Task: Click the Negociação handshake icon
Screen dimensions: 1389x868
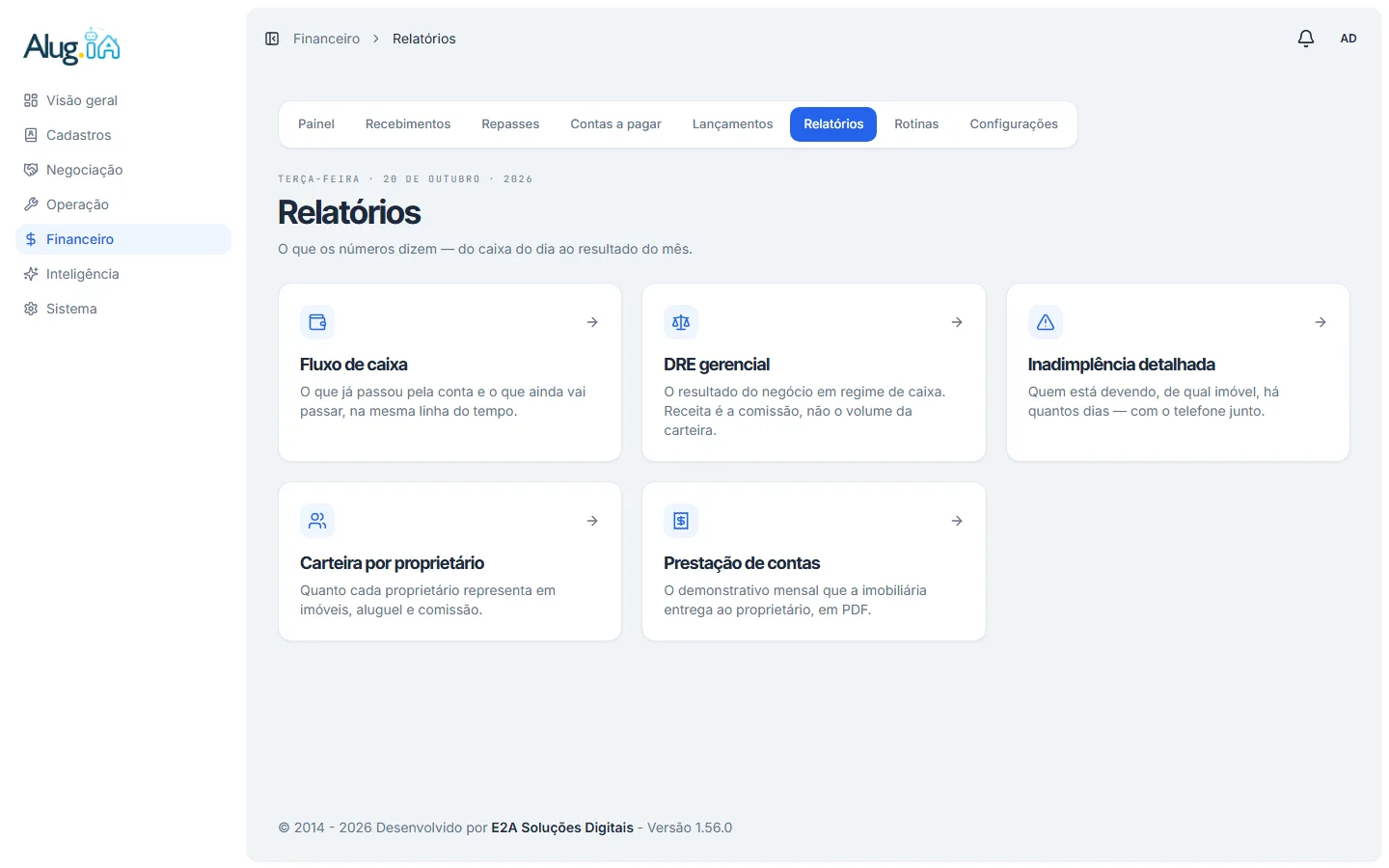Action: coord(31,170)
